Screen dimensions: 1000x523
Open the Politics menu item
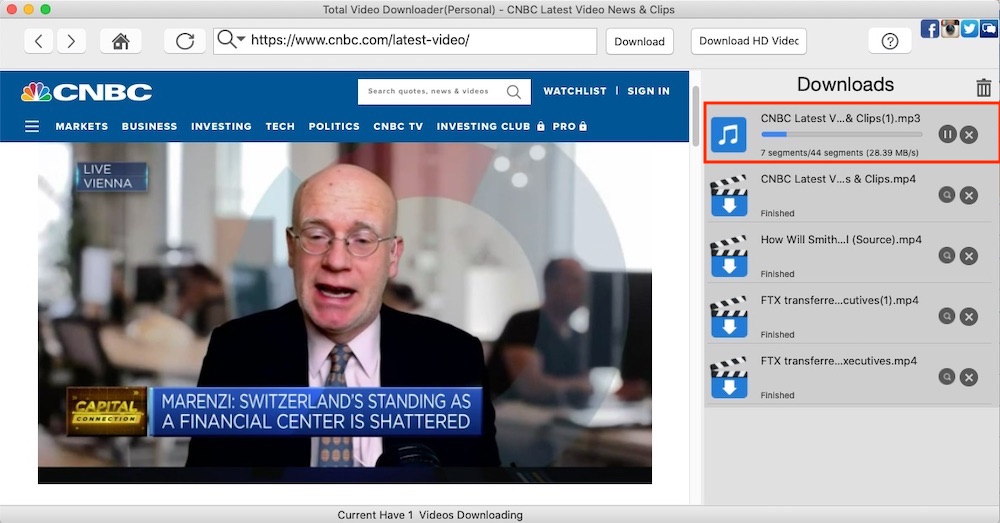click(x=334, y=126)
